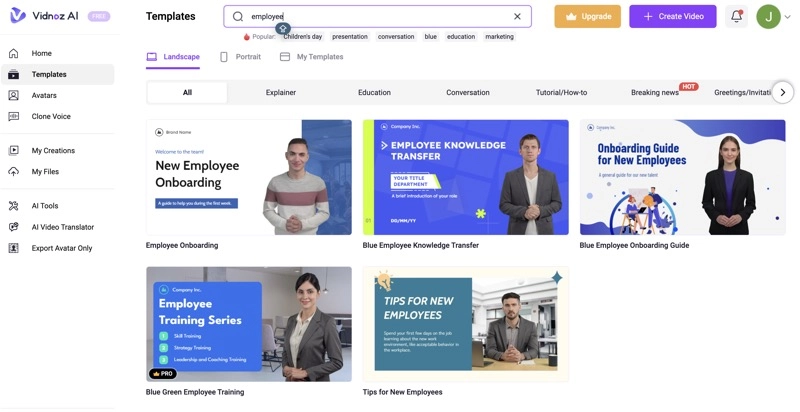Viewport: 800px width, 412px height.
Task: Filter by Explainer category
Action: [x=281, y=92]
